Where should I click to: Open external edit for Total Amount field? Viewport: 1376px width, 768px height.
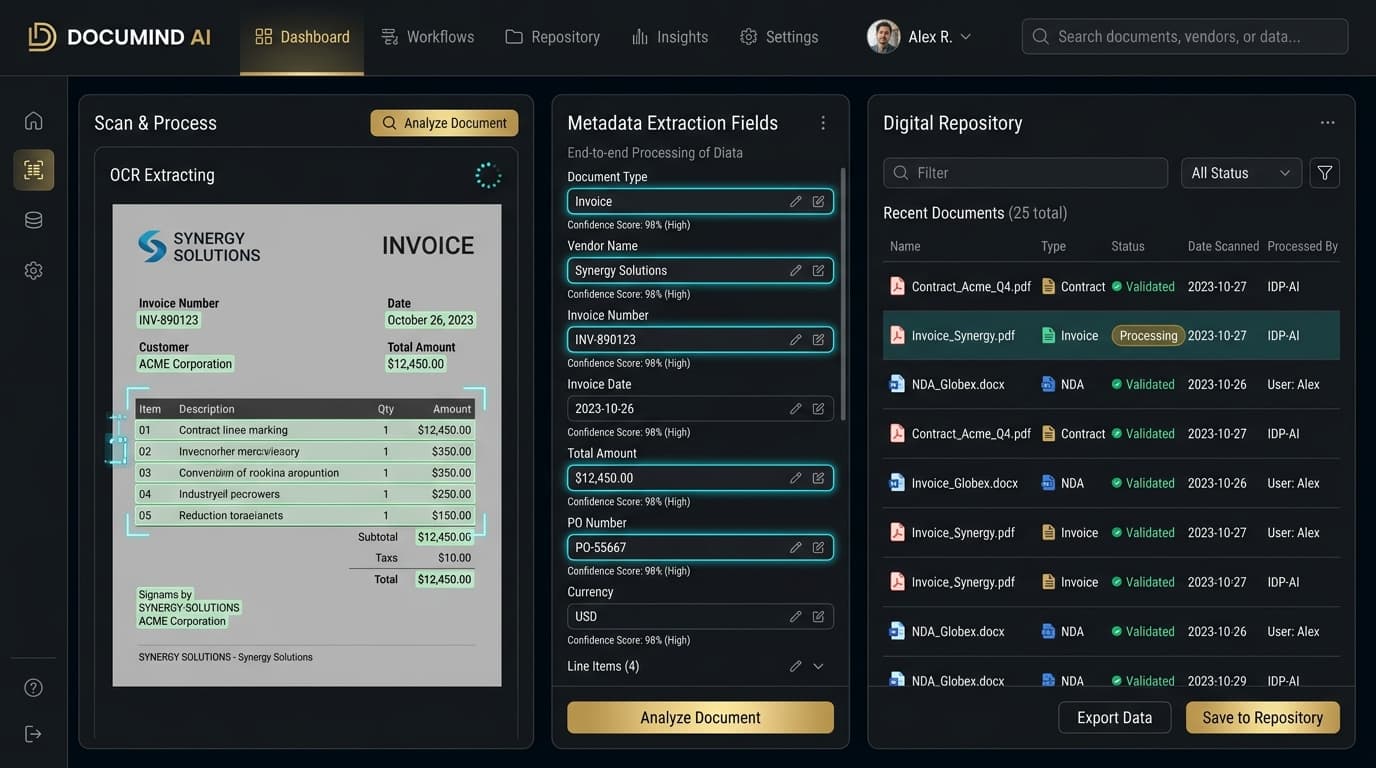[x=818, y=478]
